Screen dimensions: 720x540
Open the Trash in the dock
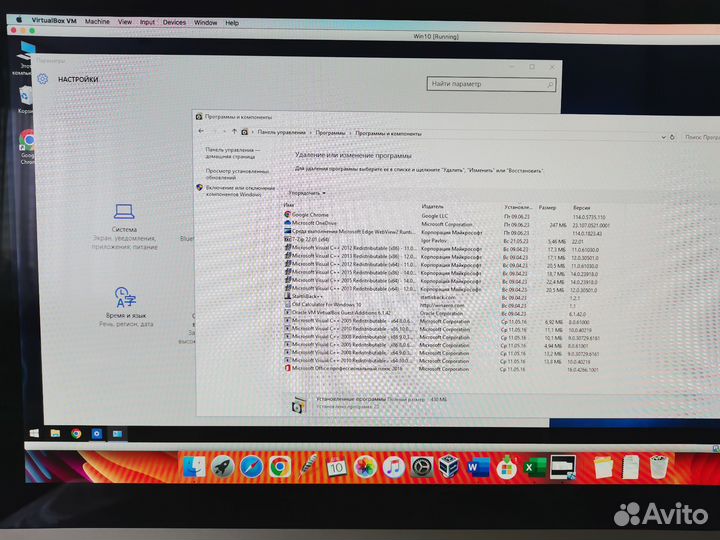click(x=659, y=467)
